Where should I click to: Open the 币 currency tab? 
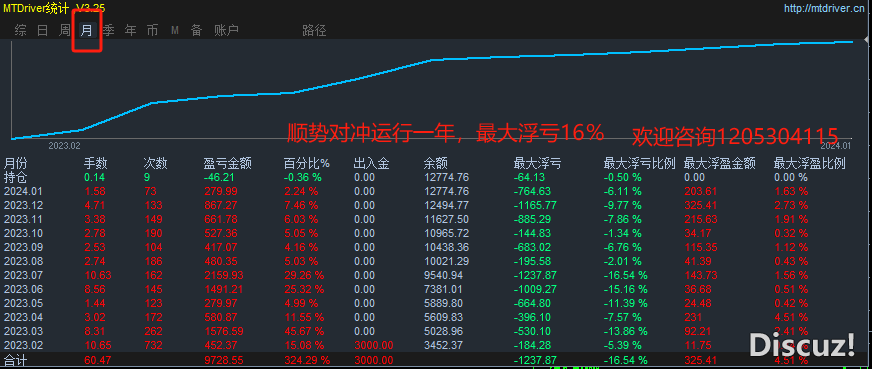(x=152, y=31)
